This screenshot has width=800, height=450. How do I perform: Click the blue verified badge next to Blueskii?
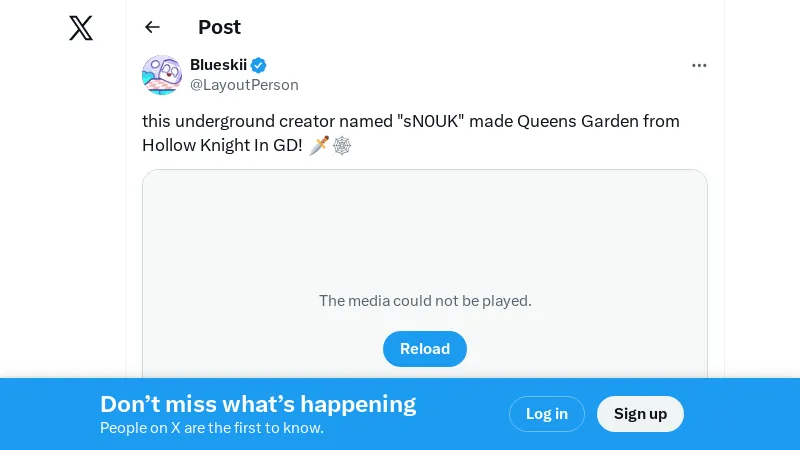click(259, 65)
